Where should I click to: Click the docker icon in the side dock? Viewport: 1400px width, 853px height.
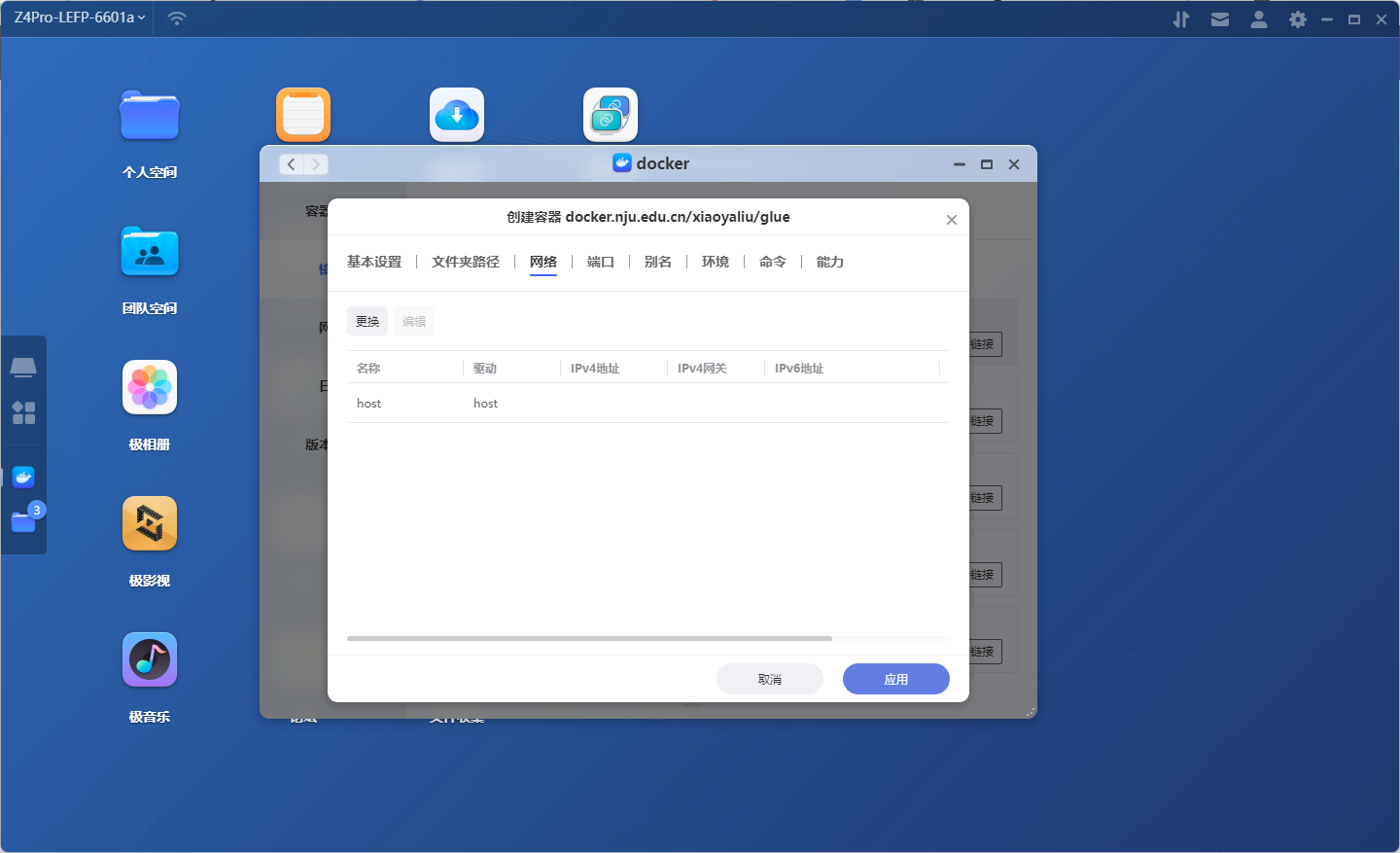pyautogui.click(x=24, y=478)
